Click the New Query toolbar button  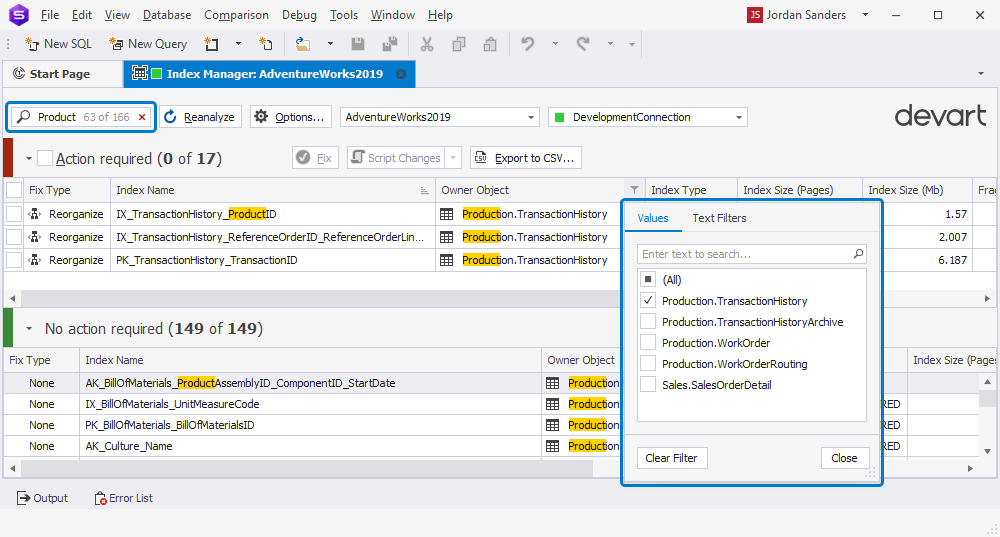pos(149,44)
